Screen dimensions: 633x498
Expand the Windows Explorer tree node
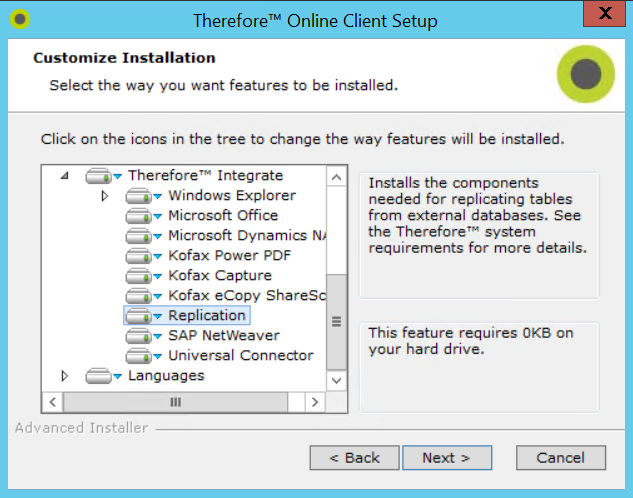click(105, 196)
